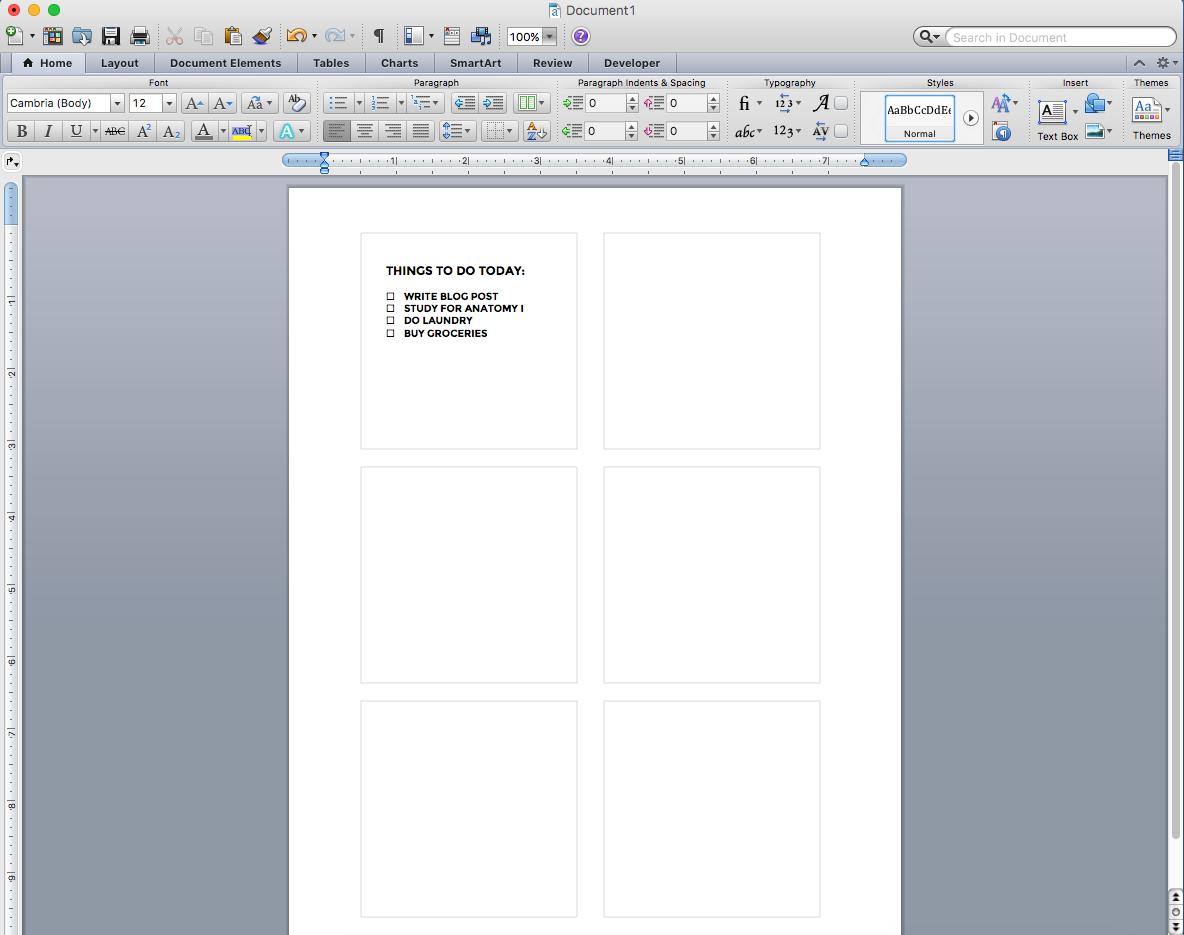Click the WRITE BLOG POST checkbox bullet
The height and width of the screenshot is (935, 1184).
(390, 296)
